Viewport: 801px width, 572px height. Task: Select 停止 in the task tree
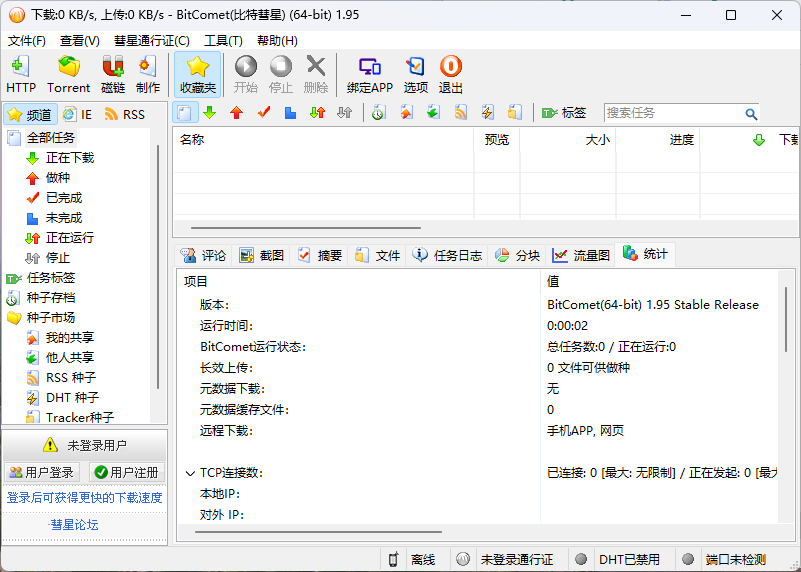(x=58, y=258)
